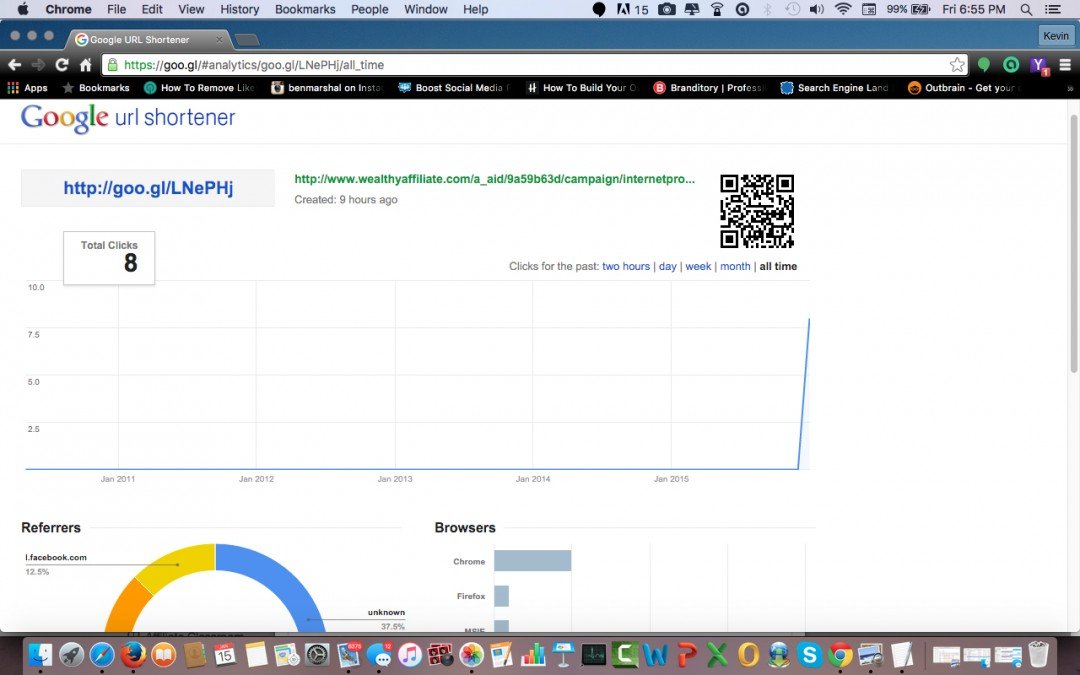The height and width of the screenshot is (675, 1080).
Task: Open the Chrome File menu
Action: coord(116,10)
